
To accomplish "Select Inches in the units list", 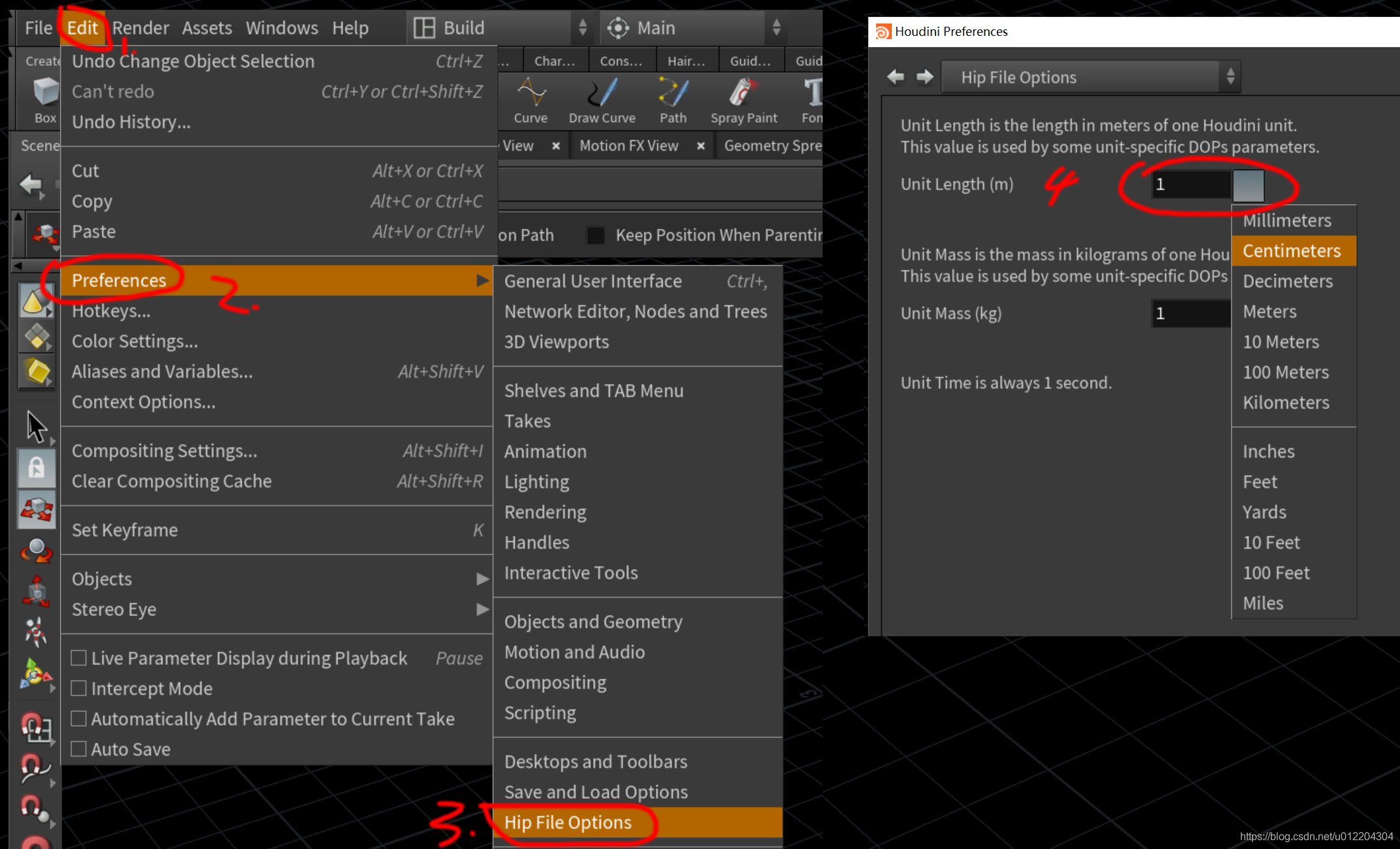I will click(x=1294, y=452).
